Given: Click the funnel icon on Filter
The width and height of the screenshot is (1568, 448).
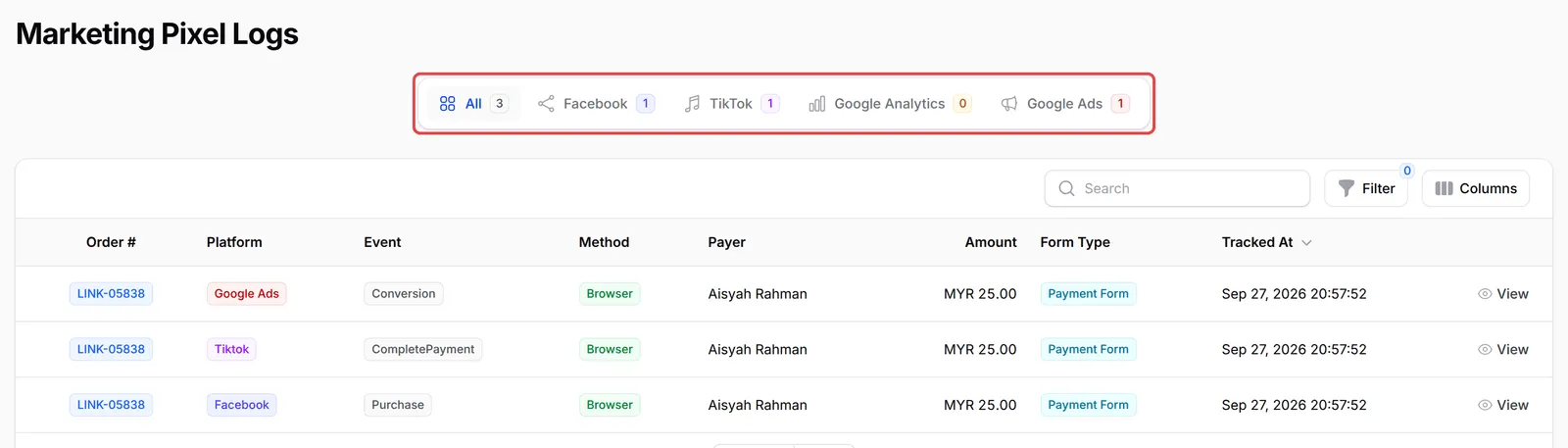Looking at the screenshot, I should [1347, 188].
